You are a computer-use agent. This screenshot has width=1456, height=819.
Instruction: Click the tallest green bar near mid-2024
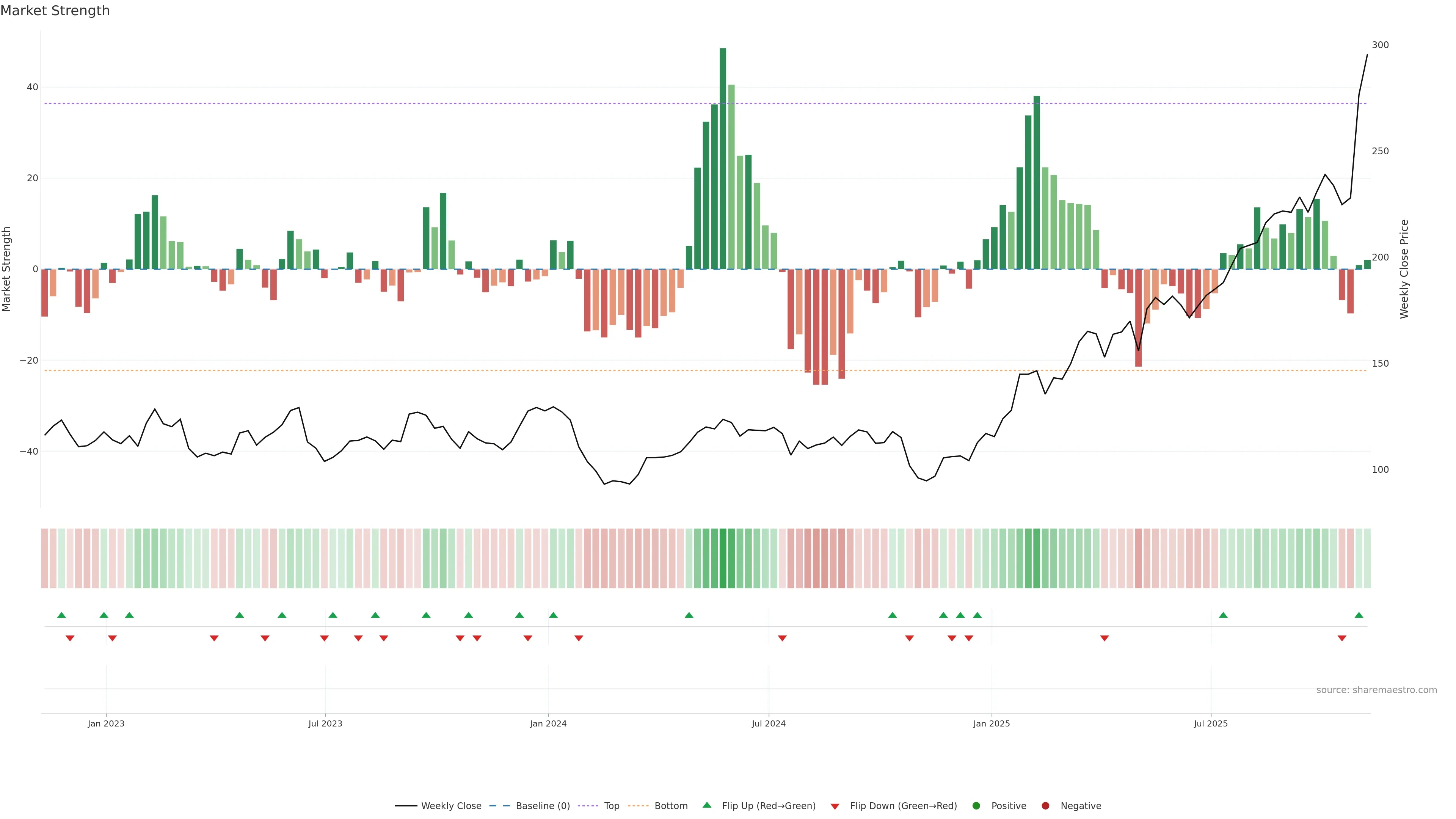[x=723, y=158]
